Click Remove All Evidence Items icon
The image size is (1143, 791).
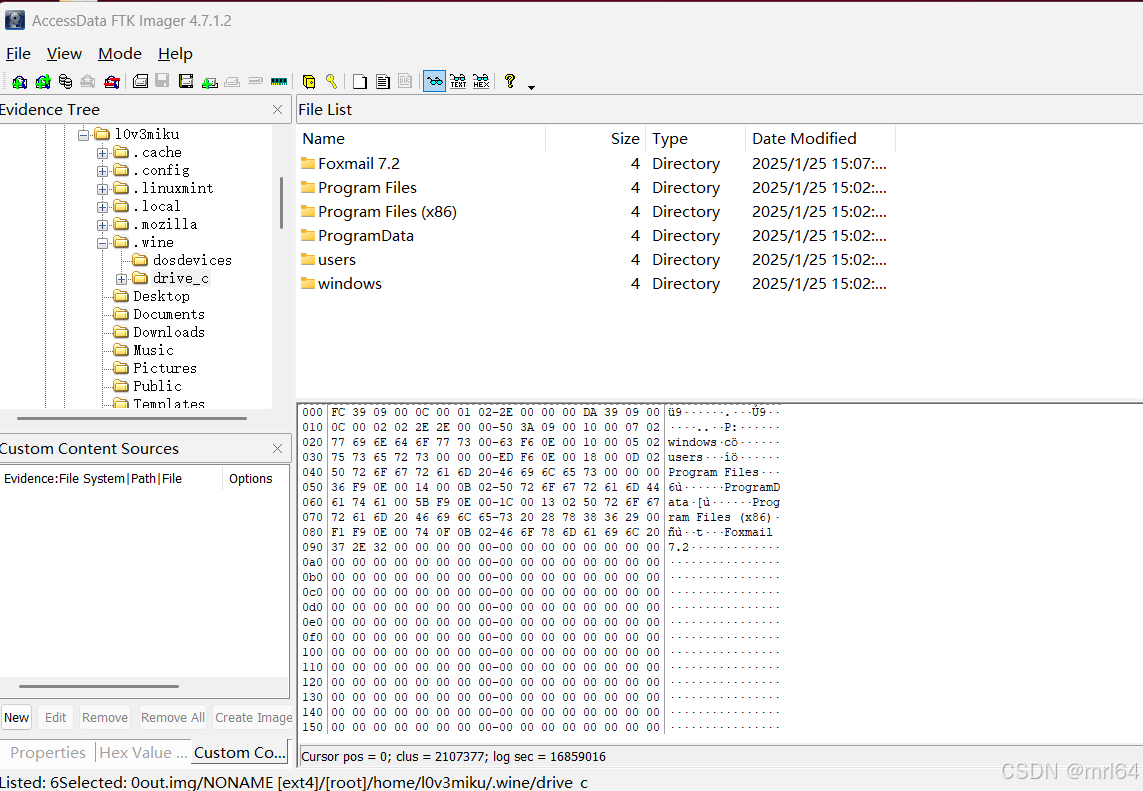(x=112, y=82)
